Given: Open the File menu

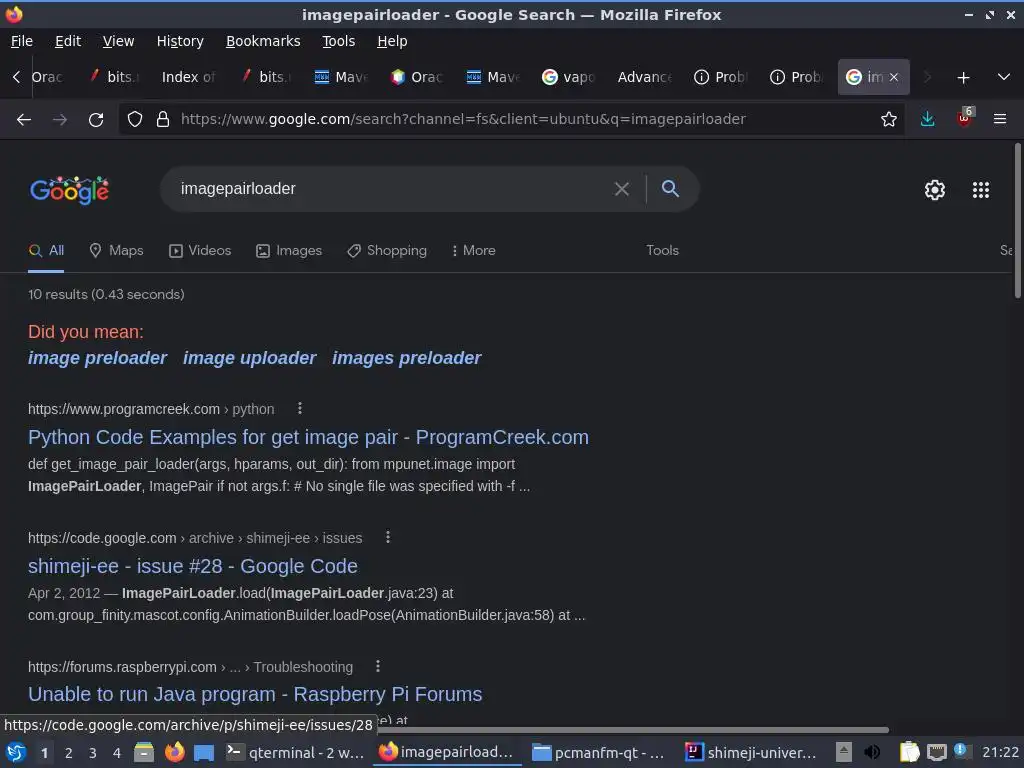Looking at the screenshot, I should point(22,41).
